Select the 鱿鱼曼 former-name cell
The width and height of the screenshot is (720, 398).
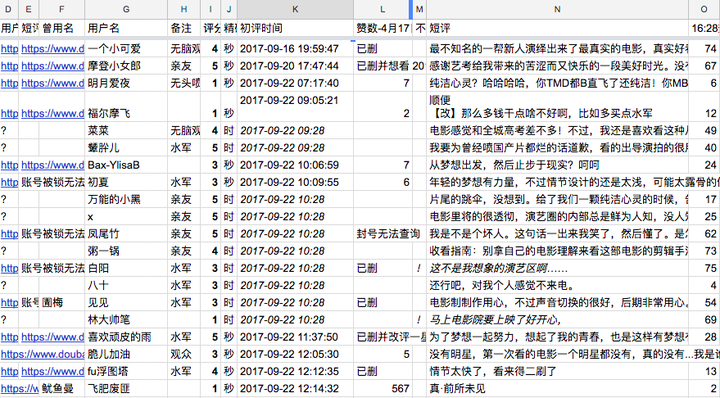coord(62,389)
